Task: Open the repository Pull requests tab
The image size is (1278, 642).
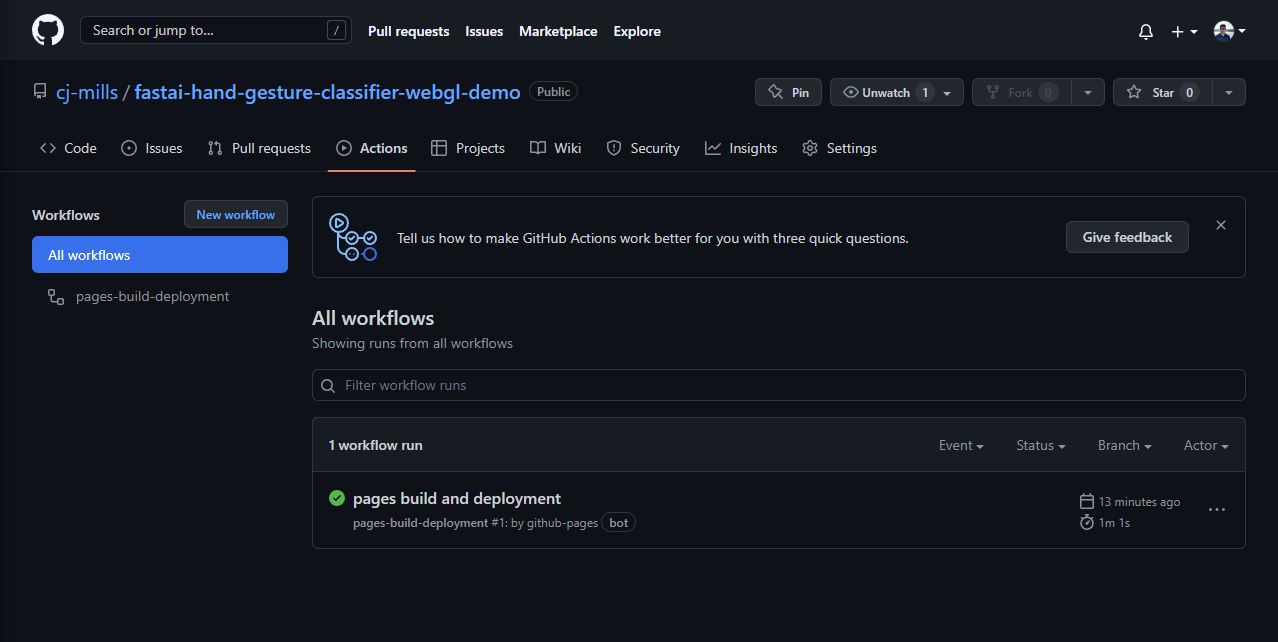Action: coord(259,148)
